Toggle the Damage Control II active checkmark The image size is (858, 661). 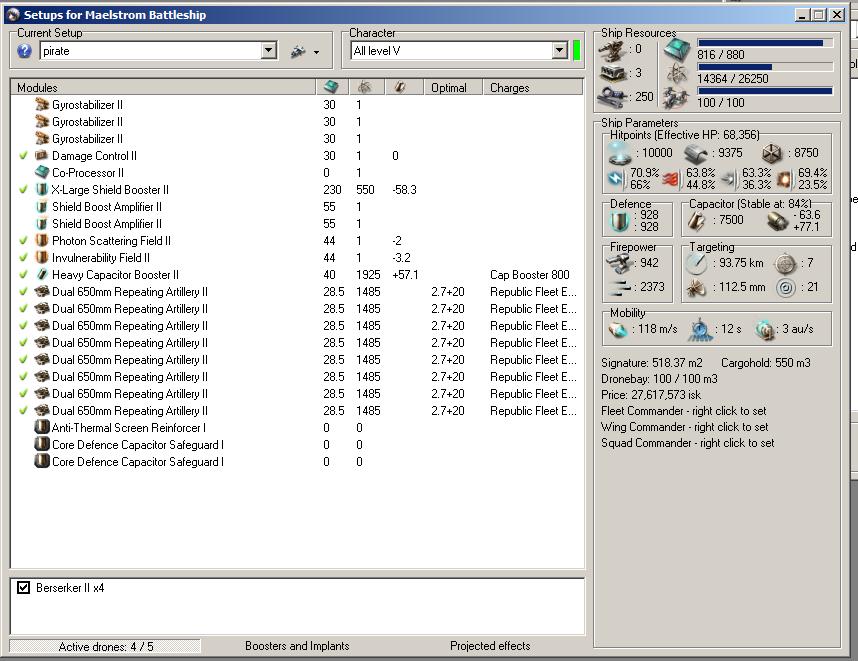(x=23, y=156)
